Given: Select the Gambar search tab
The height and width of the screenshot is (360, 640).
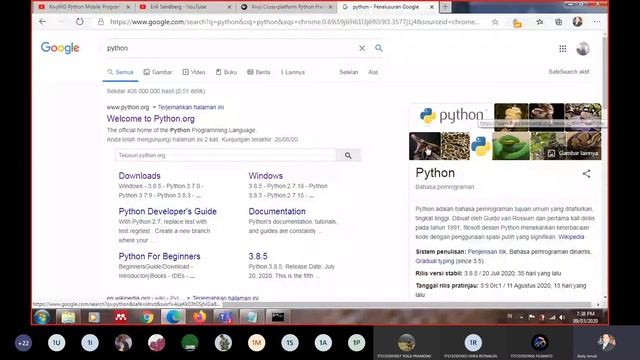Looking at the screenshot, I should (x=158, y=72).
